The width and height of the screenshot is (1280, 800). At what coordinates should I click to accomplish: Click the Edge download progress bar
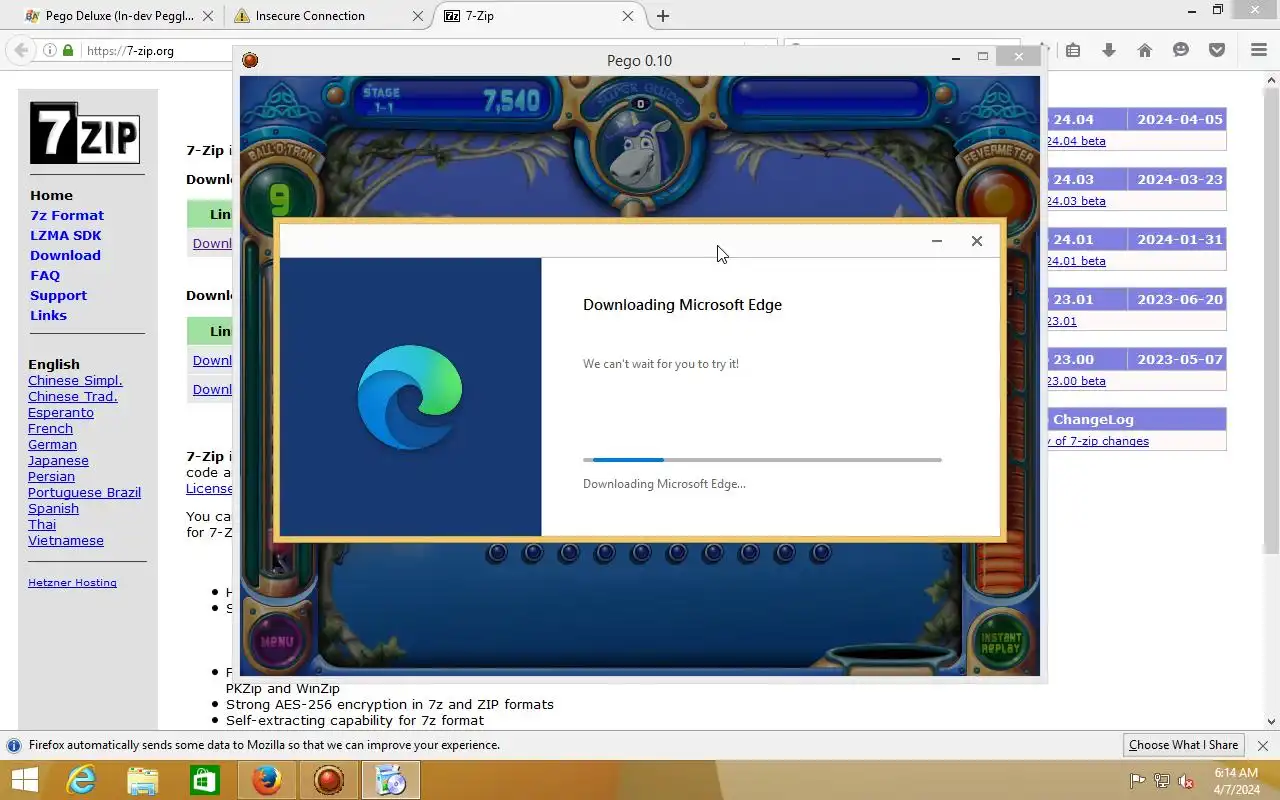(762, 460)
